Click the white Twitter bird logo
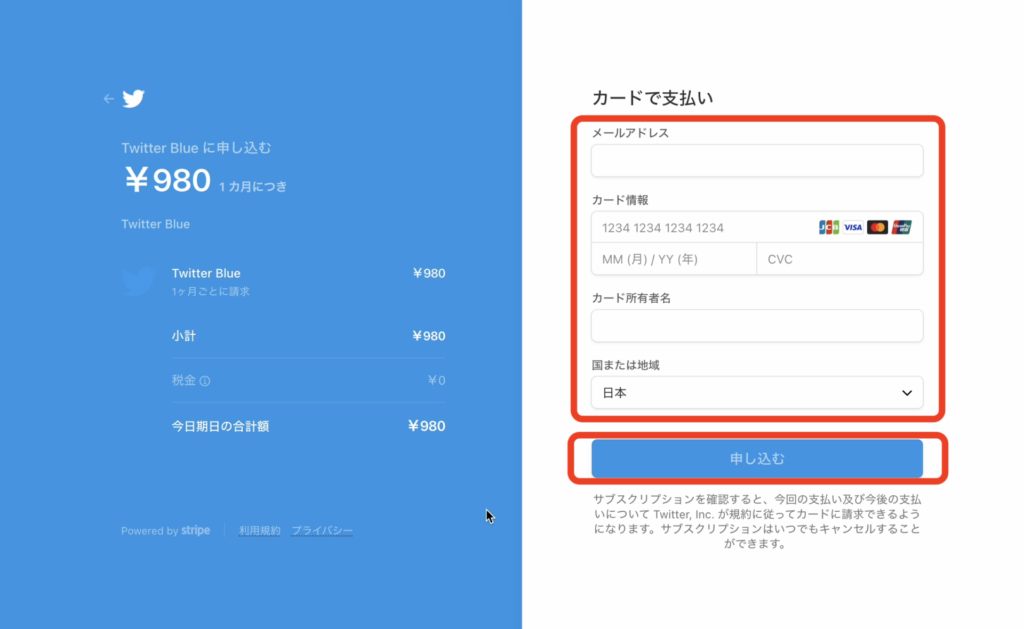 point(133,99)
